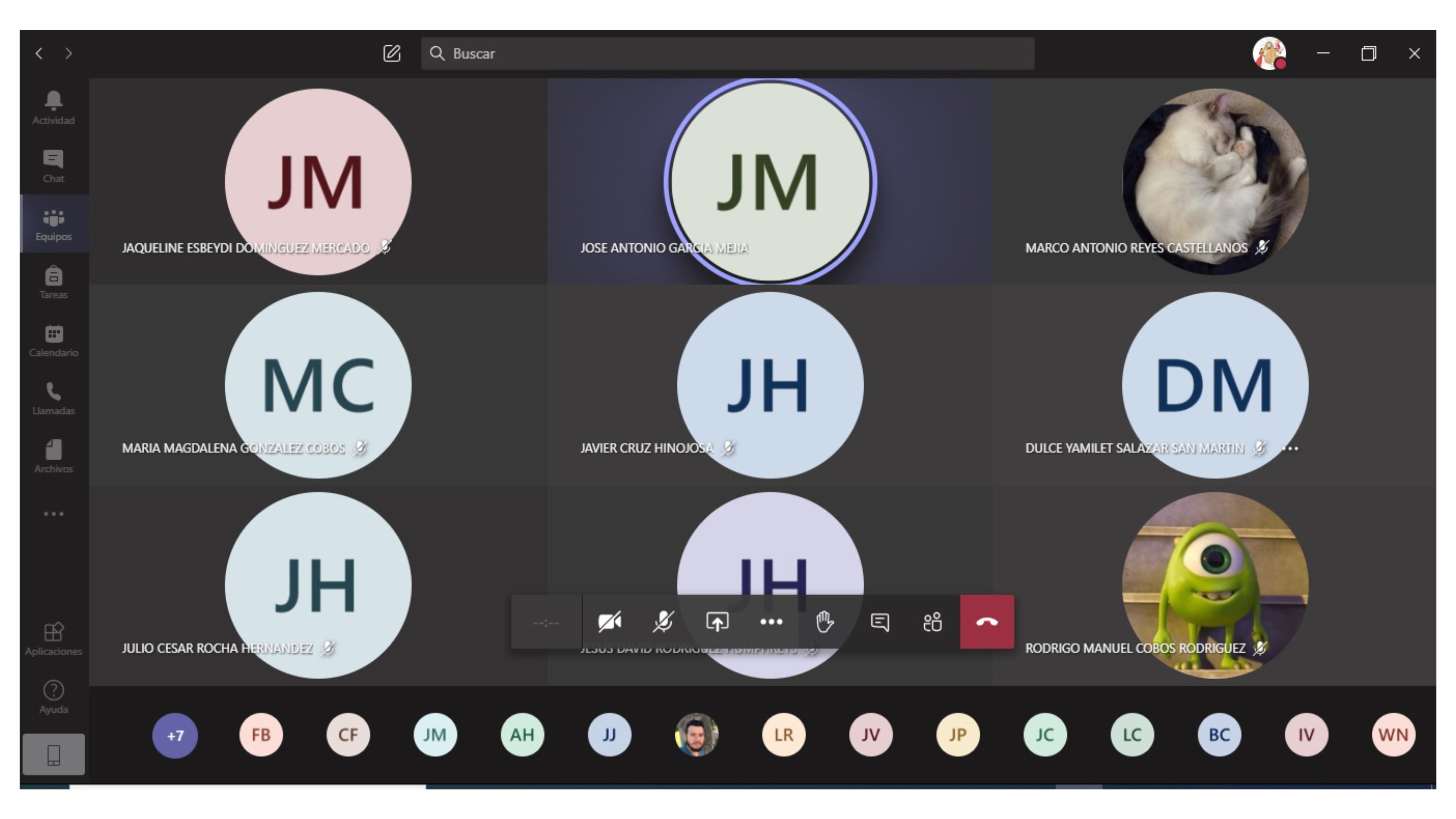Viewport: 1456px width, 819px height.
Task: Select the JM avatar in bottom strip
Action: point(435,735)
